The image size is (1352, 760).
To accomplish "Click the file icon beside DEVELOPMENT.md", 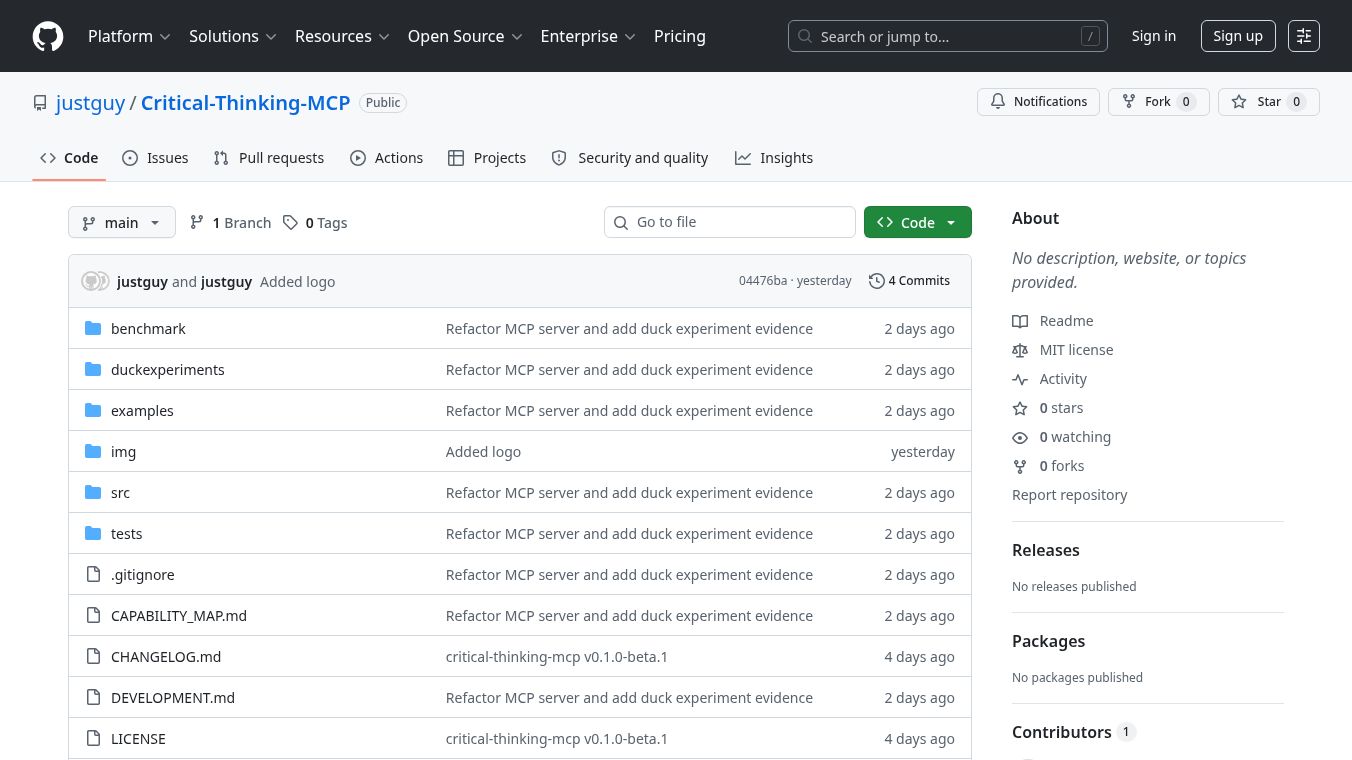I will point(93,697).
